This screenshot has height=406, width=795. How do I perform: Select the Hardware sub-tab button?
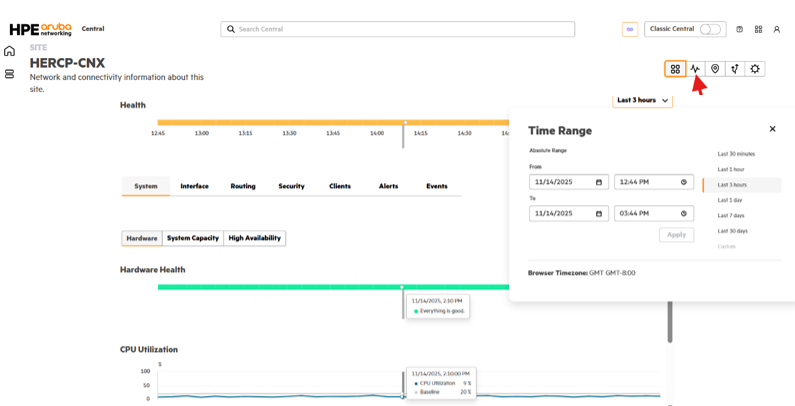[x=142, y=238]
